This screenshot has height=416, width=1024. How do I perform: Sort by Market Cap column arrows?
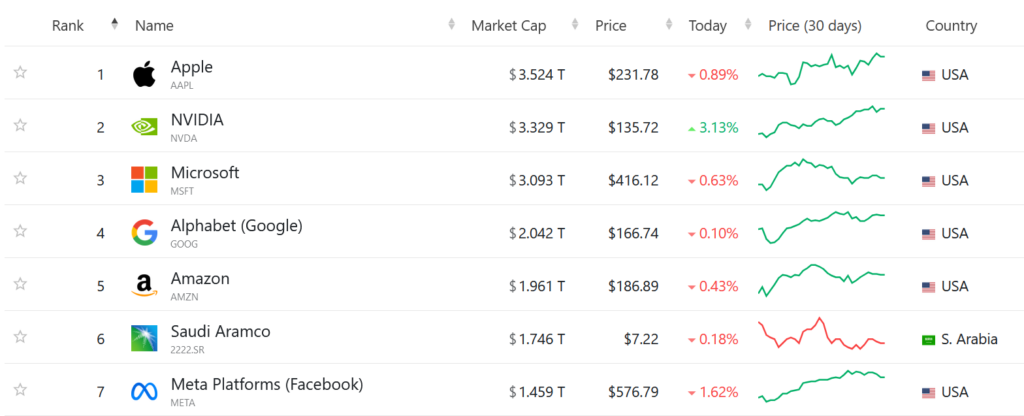click(575, 24)
